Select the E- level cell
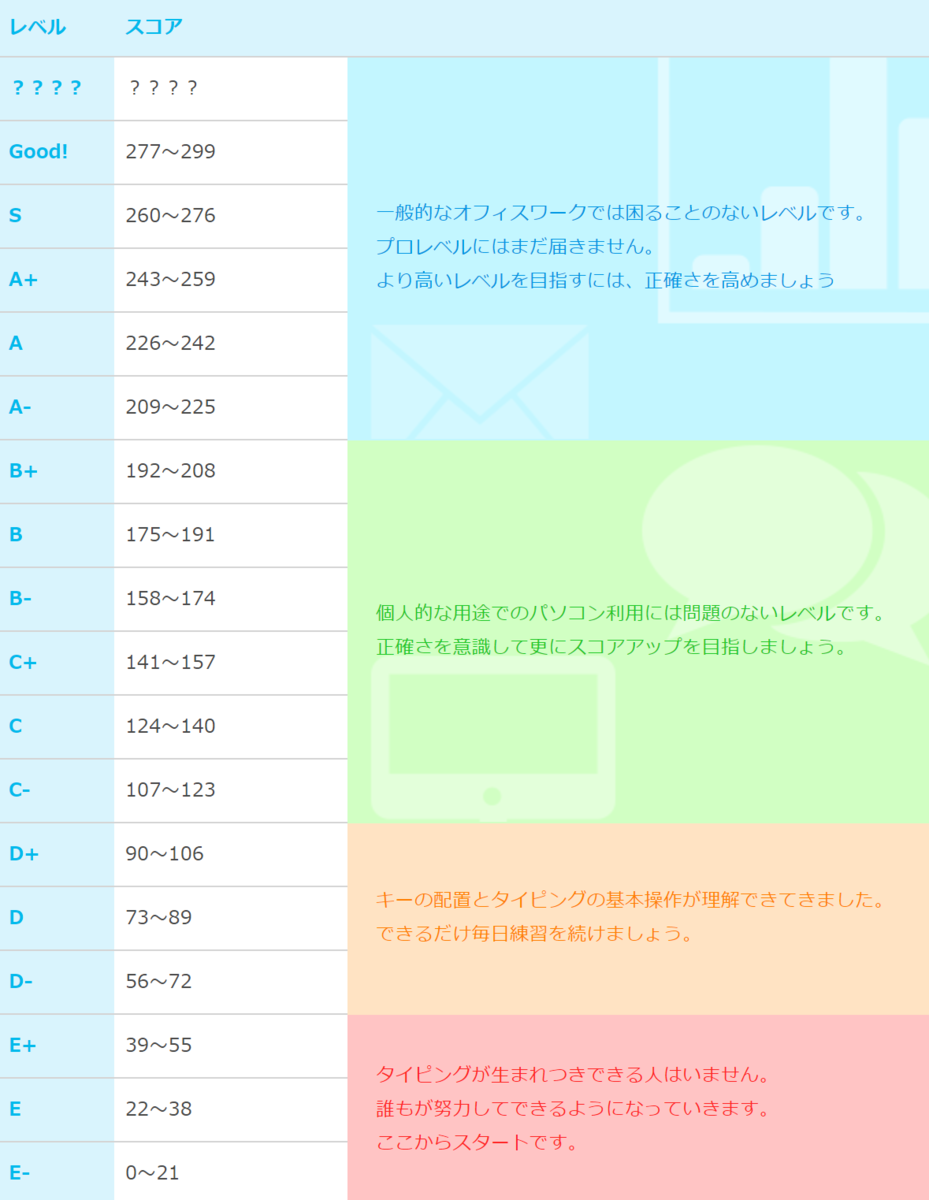929x1200 pixels. coord(57,1172)
